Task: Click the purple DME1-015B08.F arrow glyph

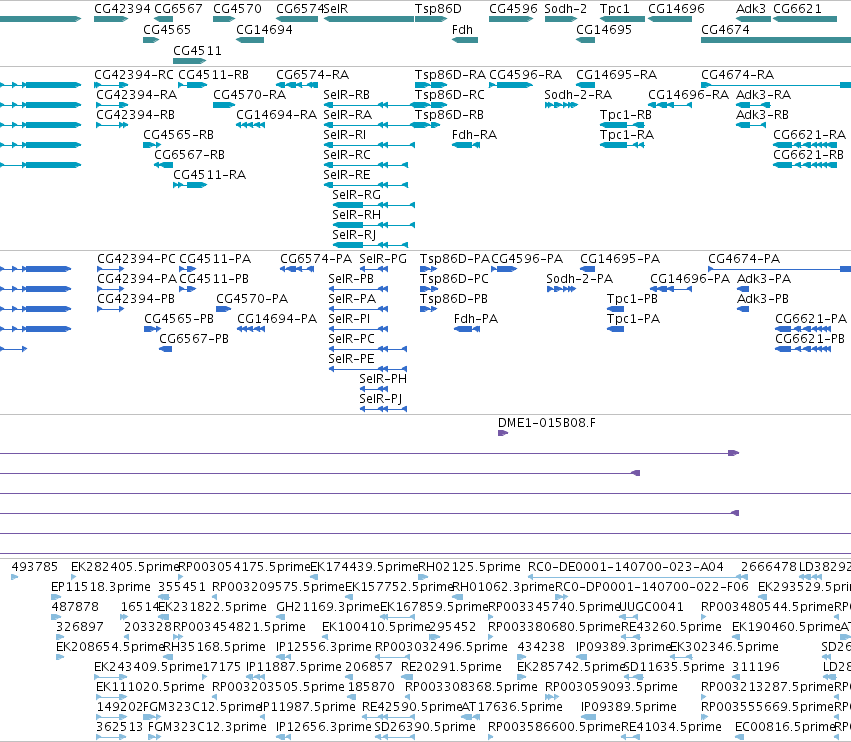Action: [503, 433]
